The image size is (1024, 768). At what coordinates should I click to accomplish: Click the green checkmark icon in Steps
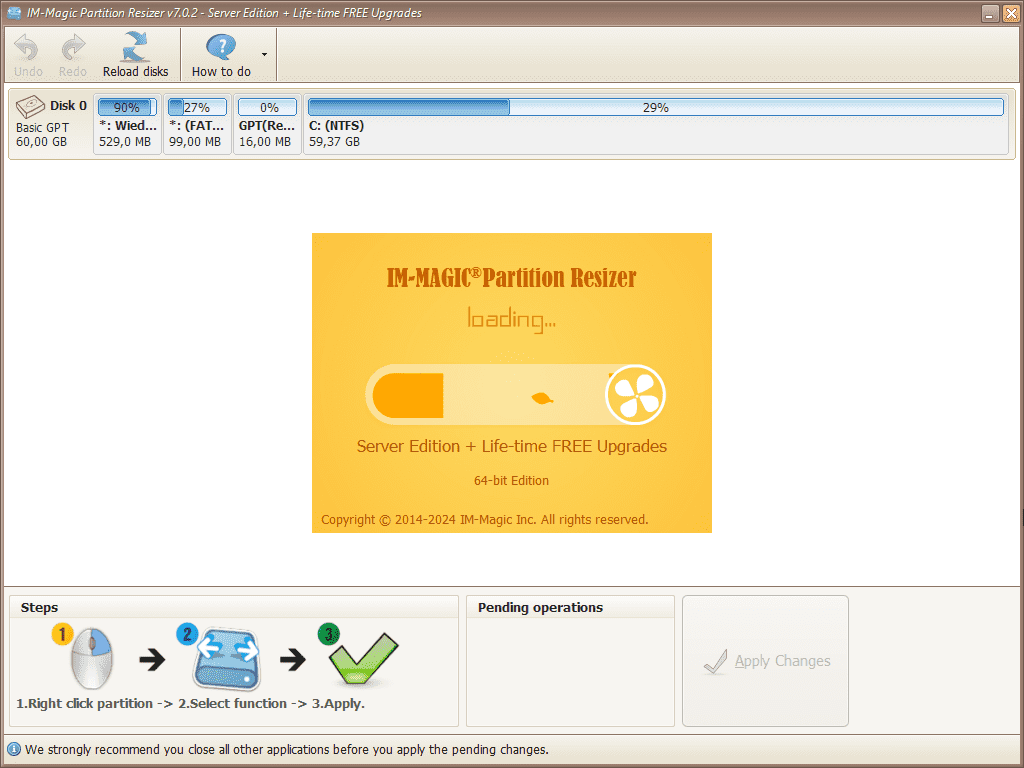coord(362,658)
